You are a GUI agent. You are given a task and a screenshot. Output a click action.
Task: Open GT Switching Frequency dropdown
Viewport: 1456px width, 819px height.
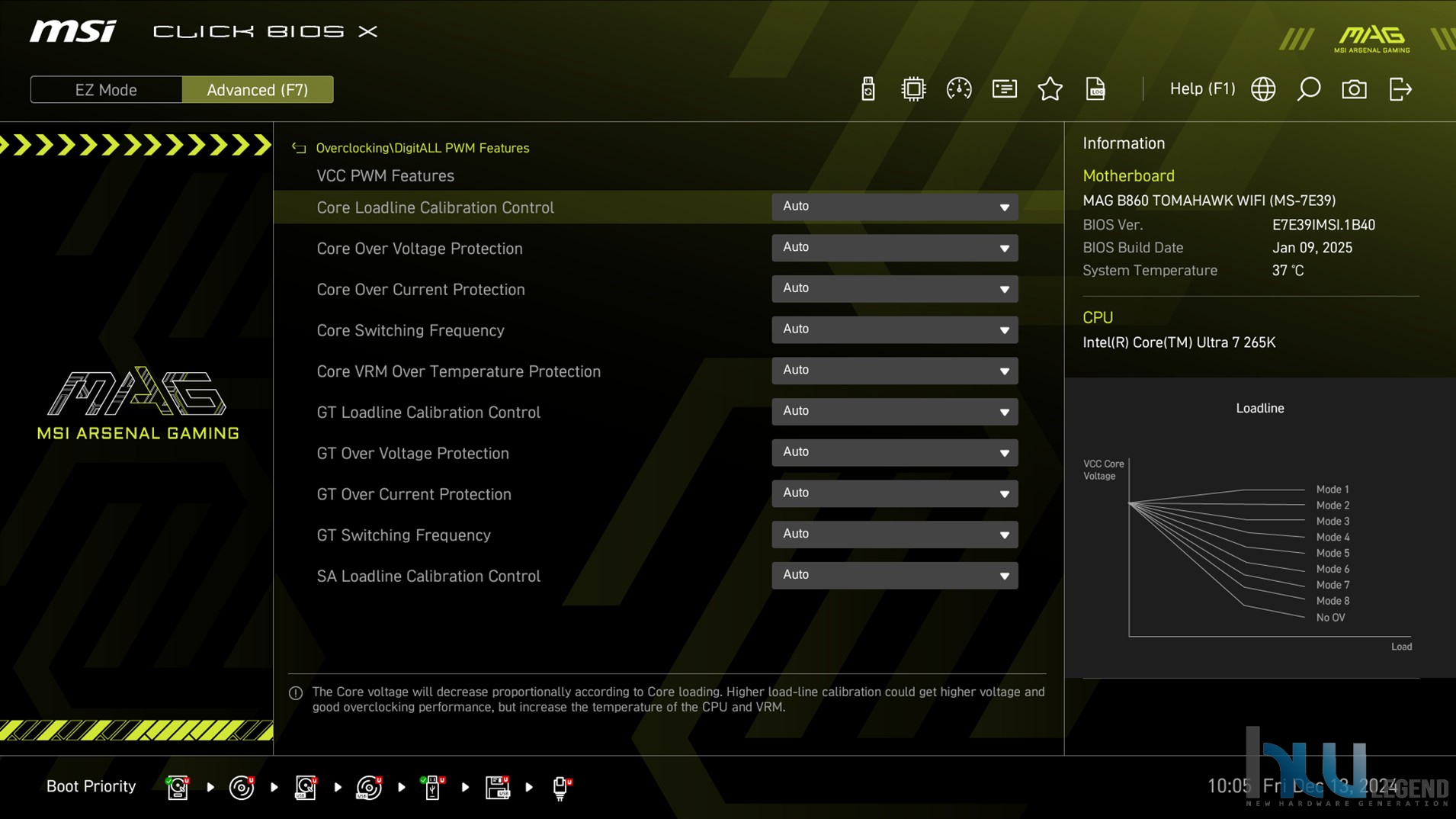click(x=895, y=535)
